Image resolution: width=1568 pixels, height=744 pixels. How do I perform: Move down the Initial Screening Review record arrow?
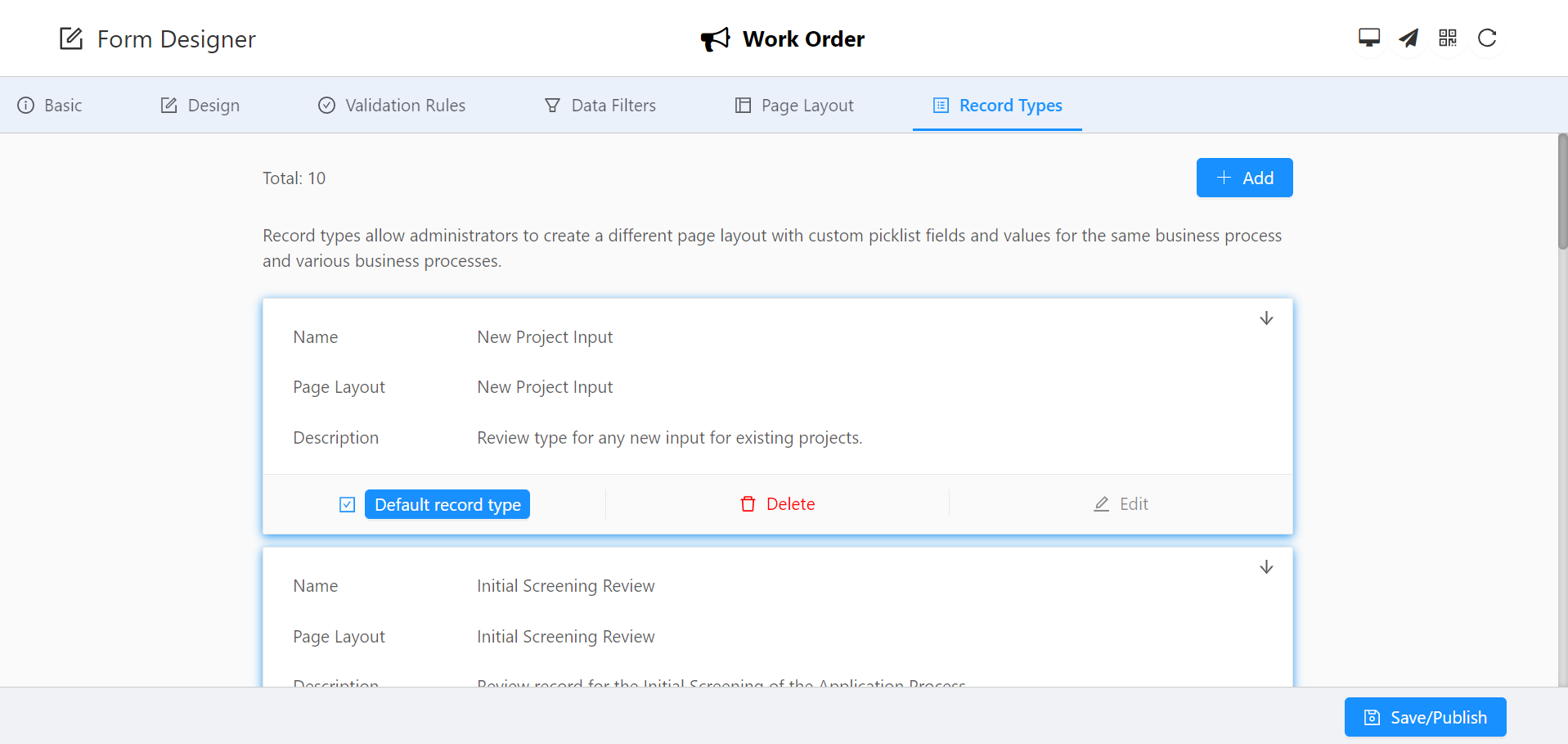(1266, 567)
